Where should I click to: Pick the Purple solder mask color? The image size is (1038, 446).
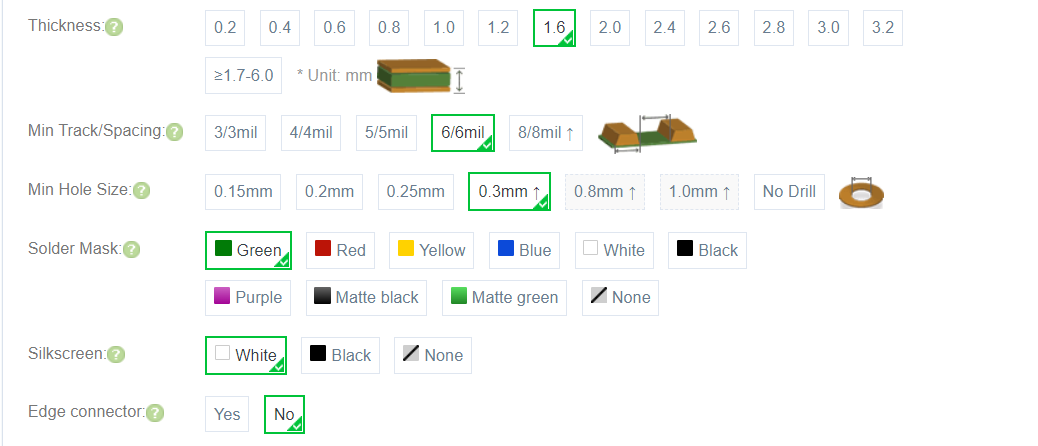(x=248, y=297)
